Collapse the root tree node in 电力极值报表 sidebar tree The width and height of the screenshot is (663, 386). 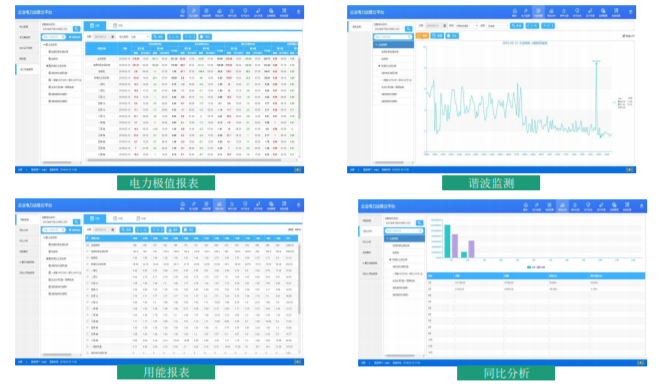click(x=44, y=44)
